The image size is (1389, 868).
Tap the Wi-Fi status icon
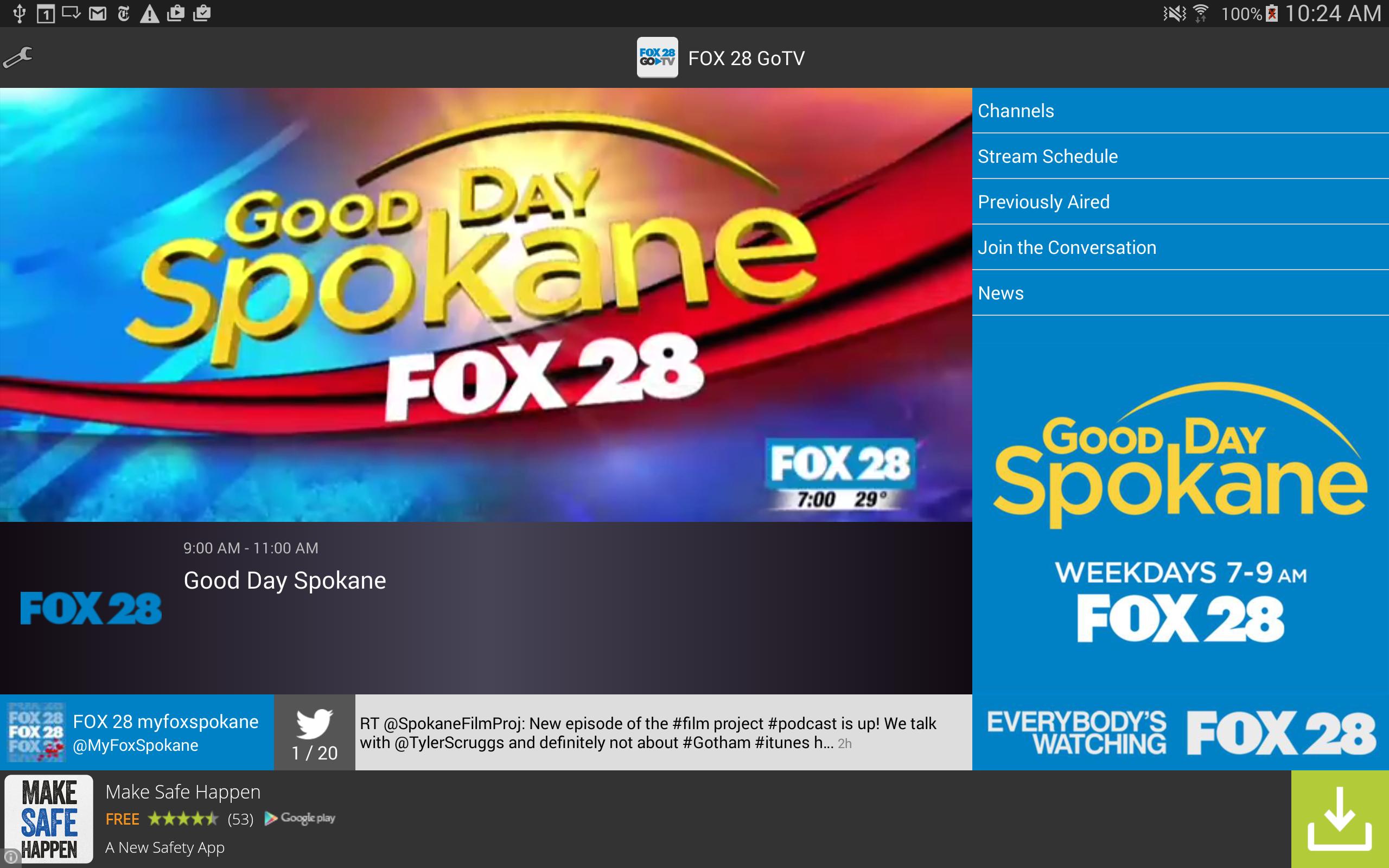click(1200, 13)
